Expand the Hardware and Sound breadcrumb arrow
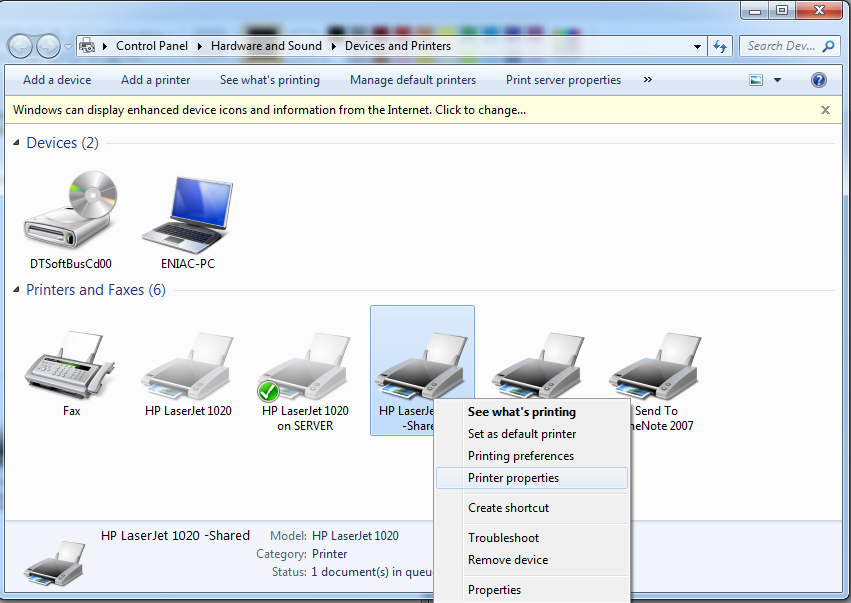This screenshot has height=603, width=851. [333, 47]
